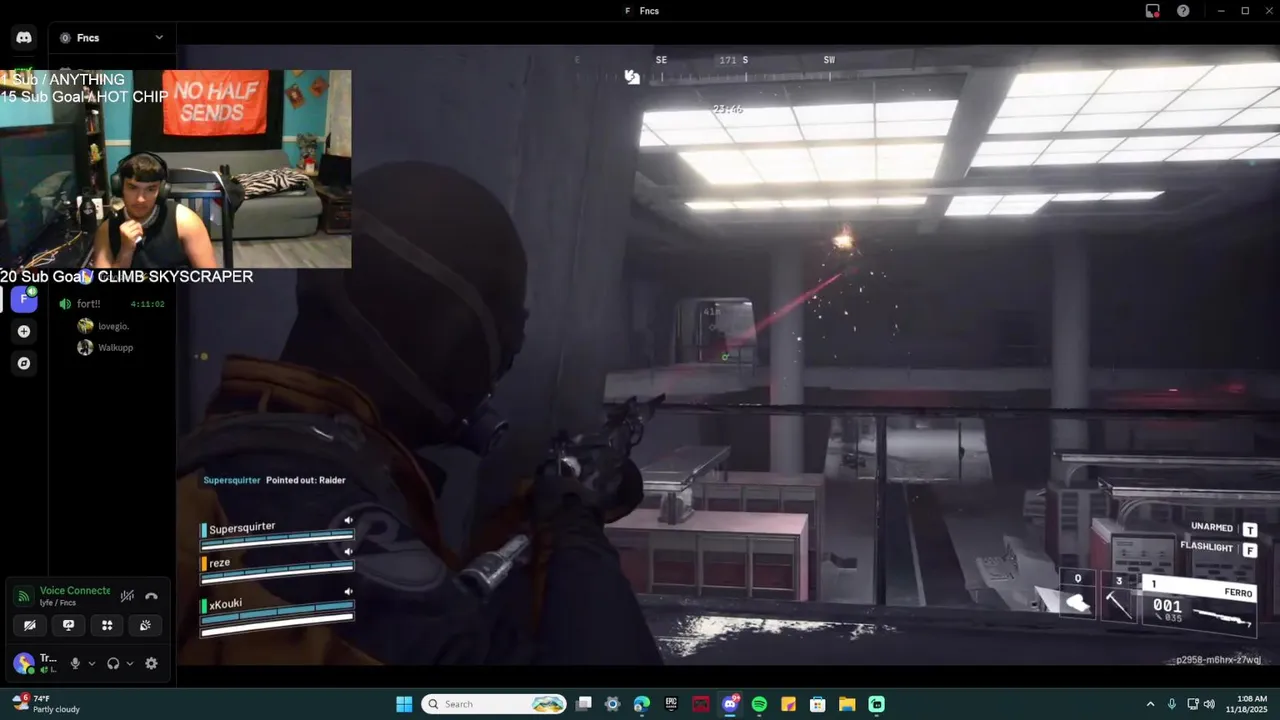Viewport: 1280px width, 720px height.
Task: Open File Explorer from taskbar
Action: coord(846,704)
